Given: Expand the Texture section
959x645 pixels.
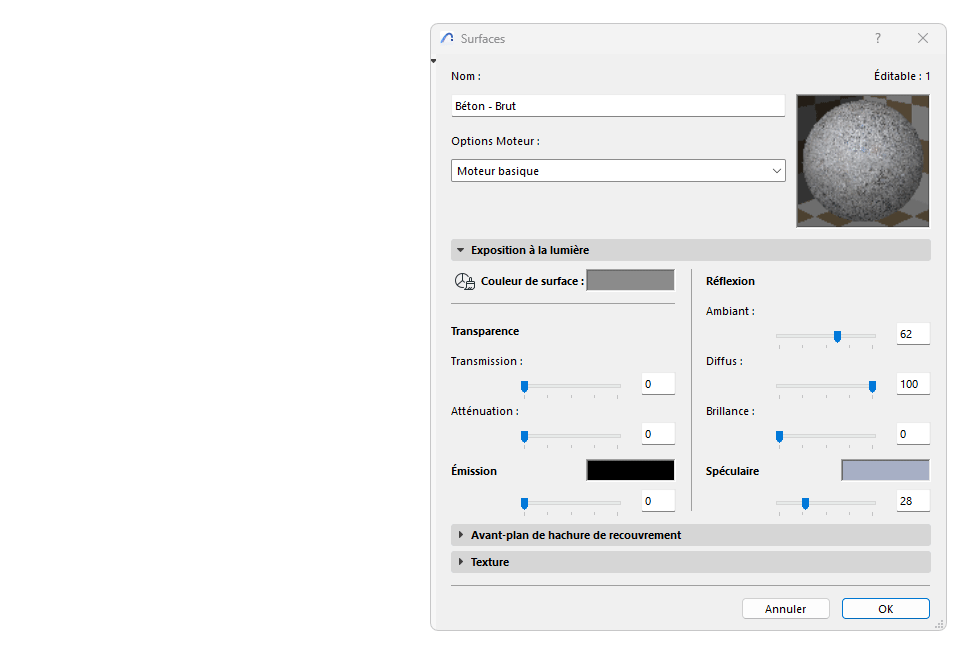Looking at the screenshot, I should (x=461, y=562).
